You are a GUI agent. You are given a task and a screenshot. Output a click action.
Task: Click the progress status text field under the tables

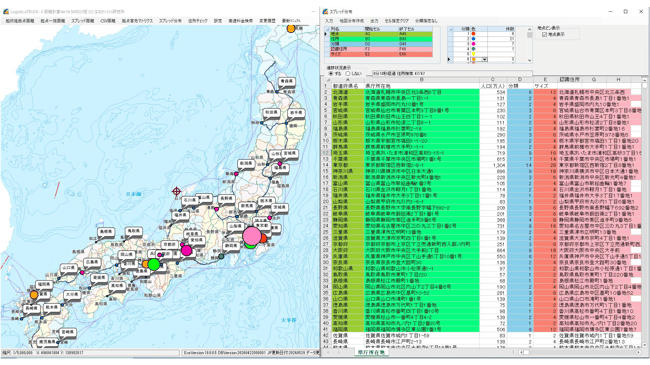pyautogui.click(x=452, y=73)
